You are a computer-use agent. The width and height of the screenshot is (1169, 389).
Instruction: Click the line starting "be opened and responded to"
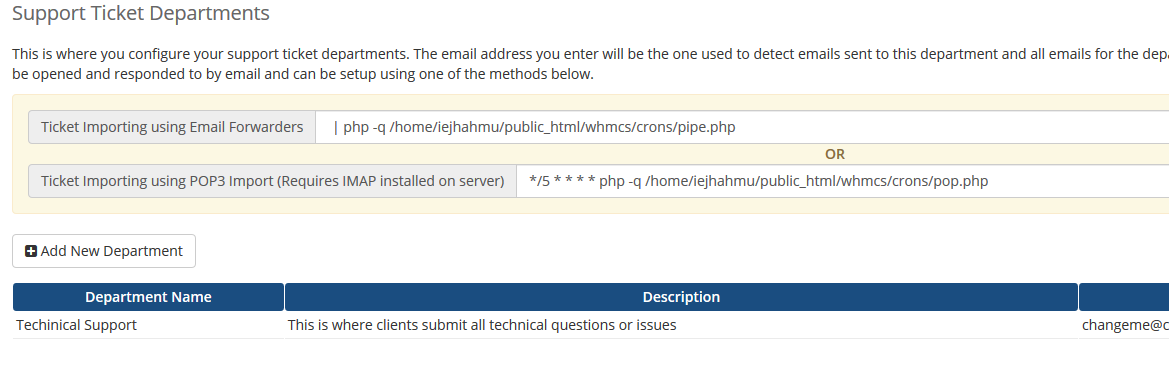[303, 75]
